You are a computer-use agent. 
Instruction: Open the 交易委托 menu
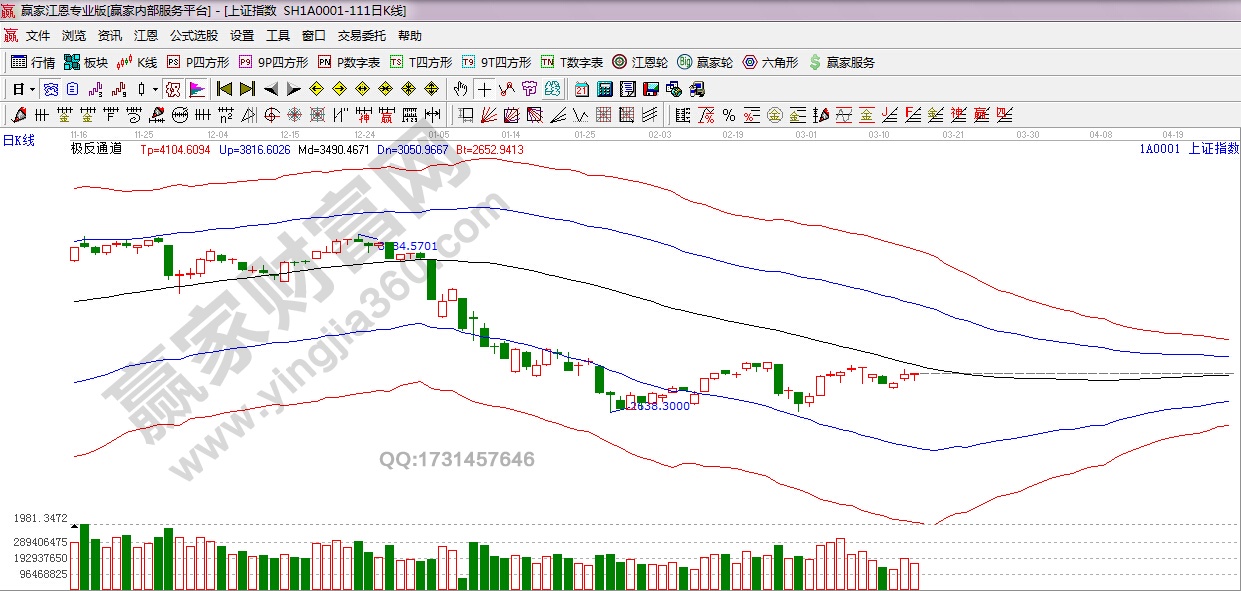tap(361, 35)
